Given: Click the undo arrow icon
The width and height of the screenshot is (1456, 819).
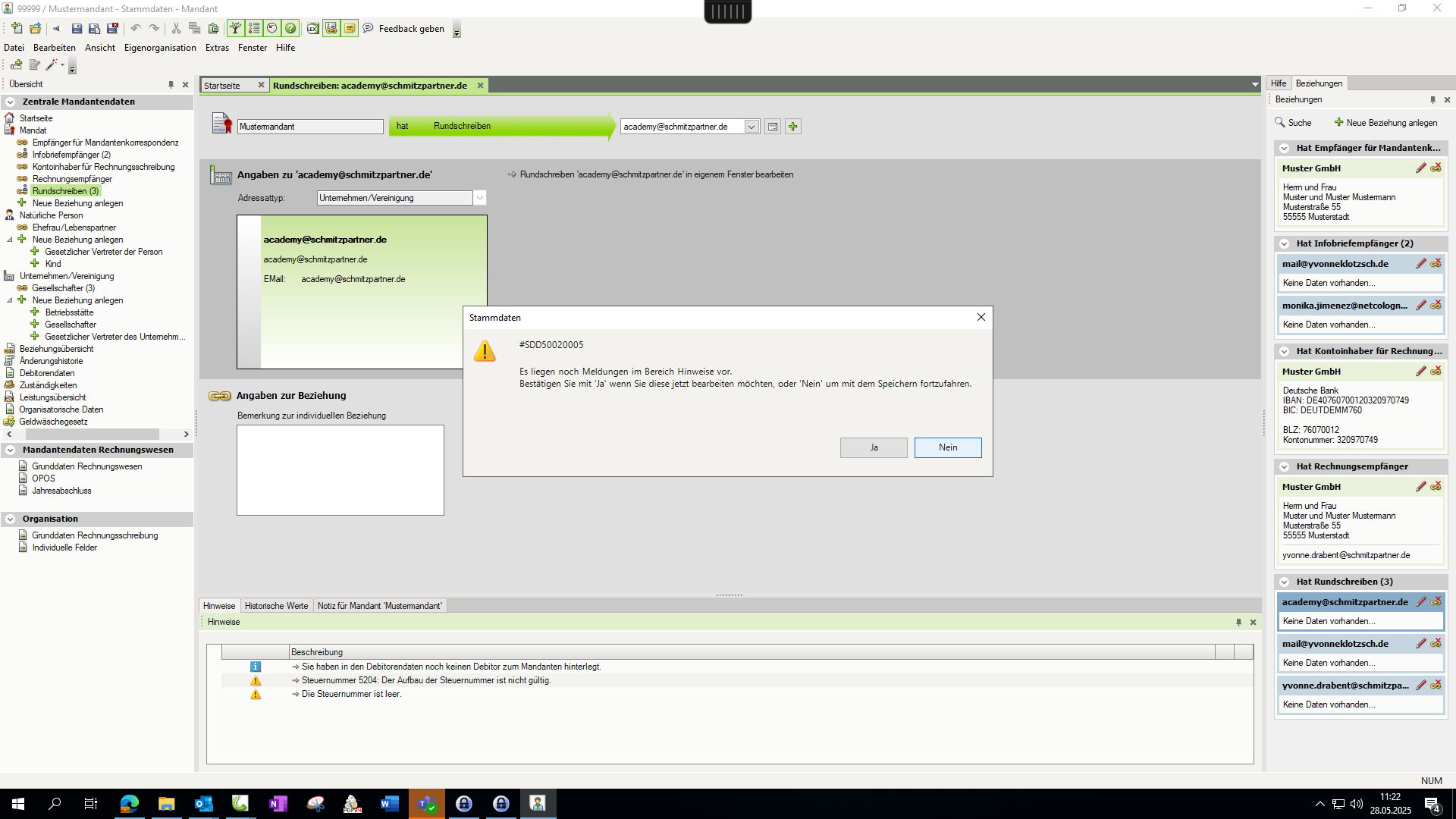Looking at the screenshot, I should 136,29.
